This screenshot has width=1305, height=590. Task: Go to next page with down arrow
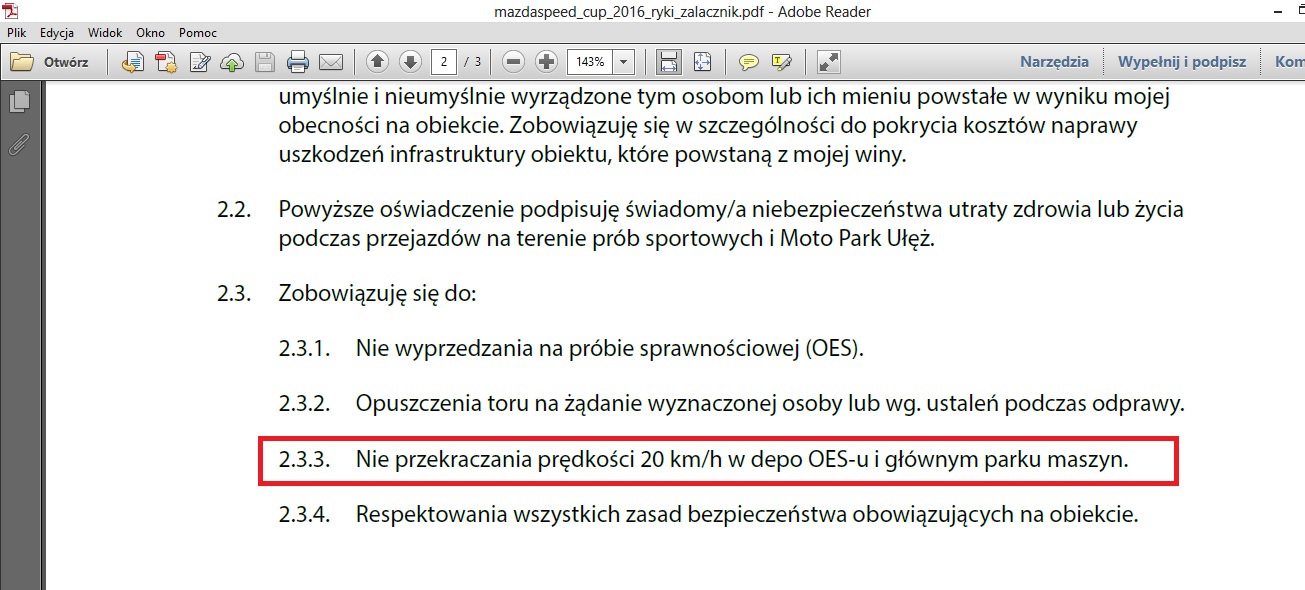coord(410,62)
